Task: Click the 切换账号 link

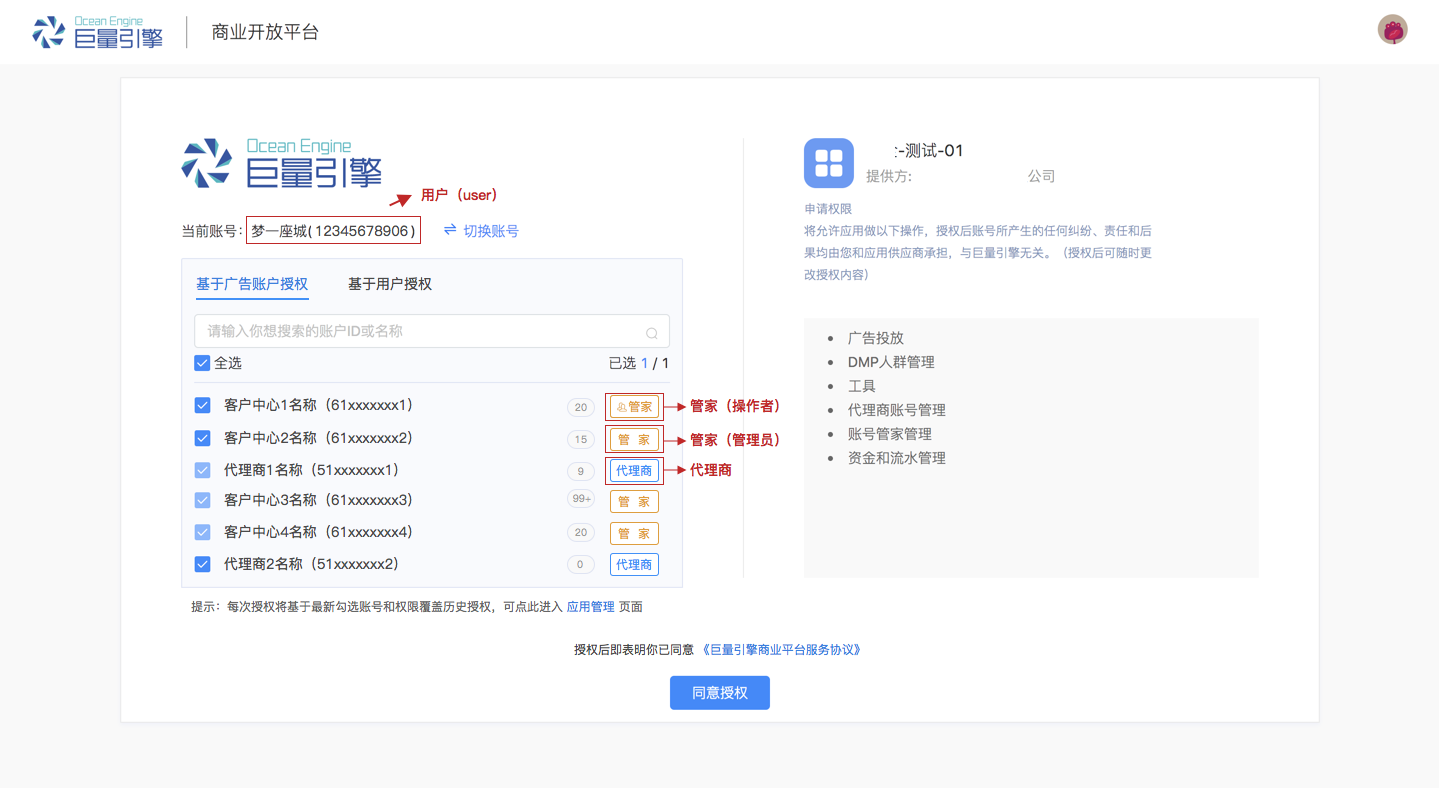Action: coord(491,231)
